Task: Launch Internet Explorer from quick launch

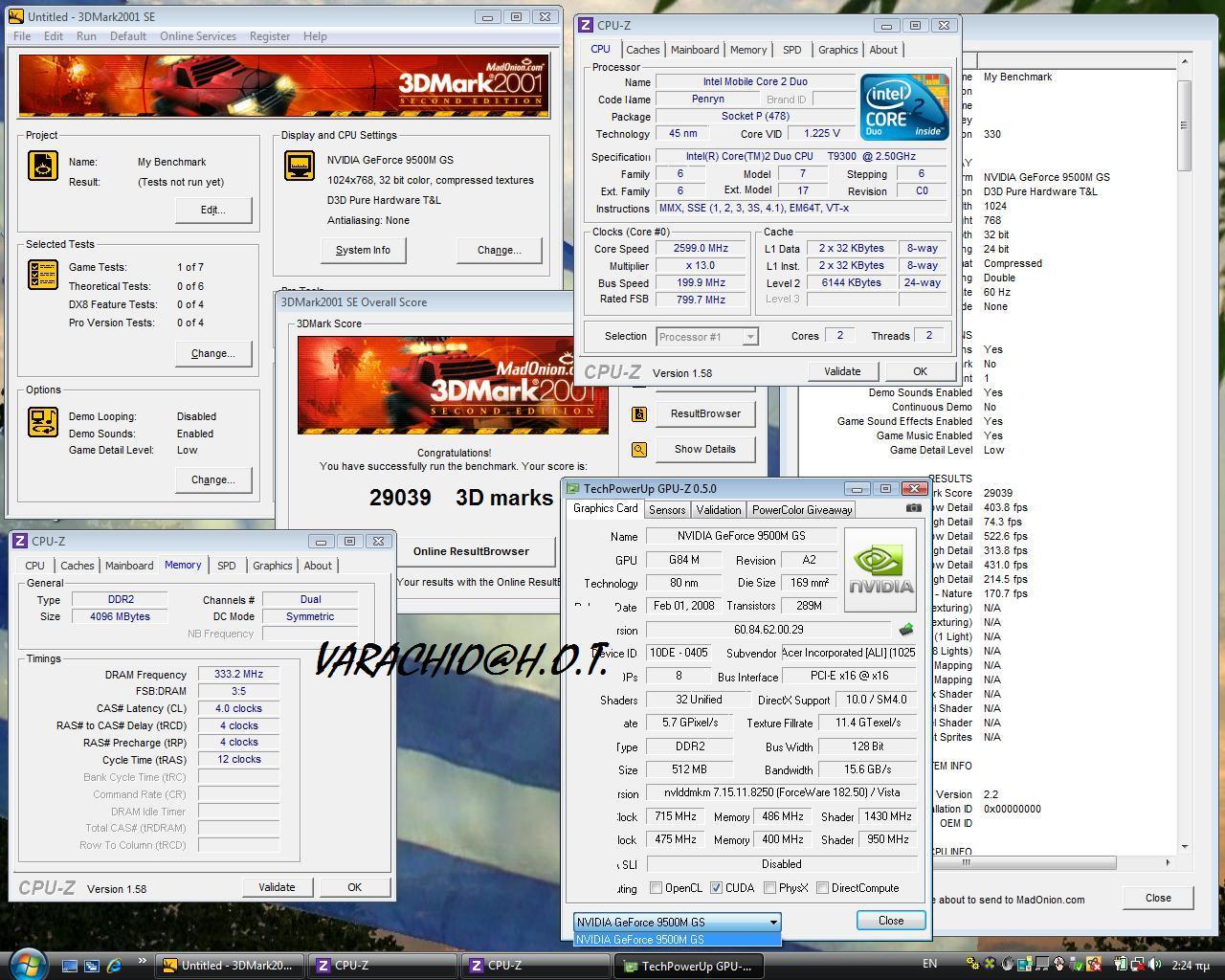Action: 115,966
